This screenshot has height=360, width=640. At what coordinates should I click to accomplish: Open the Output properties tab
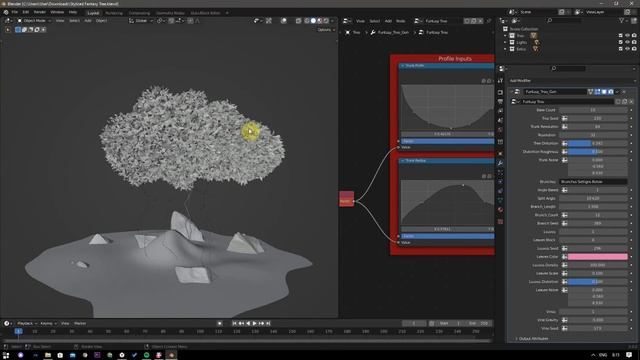click(x=500, y=102)
